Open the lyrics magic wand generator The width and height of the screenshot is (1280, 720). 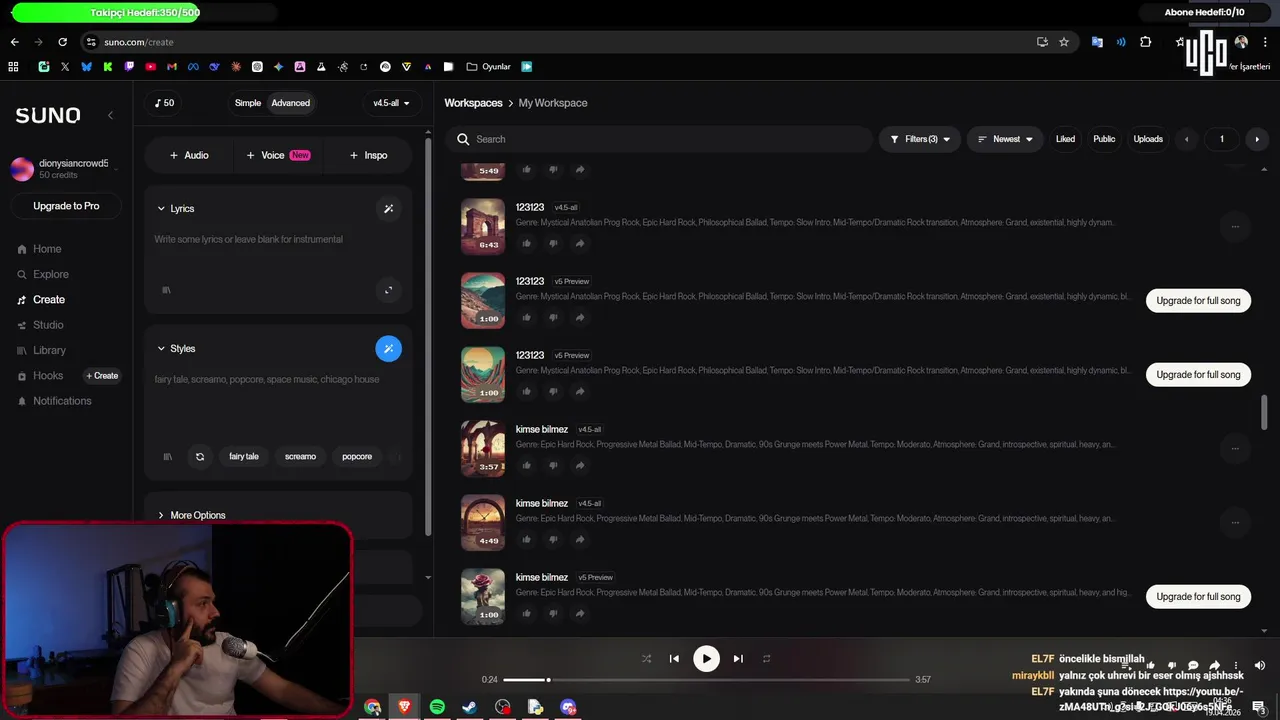[389, 209]
